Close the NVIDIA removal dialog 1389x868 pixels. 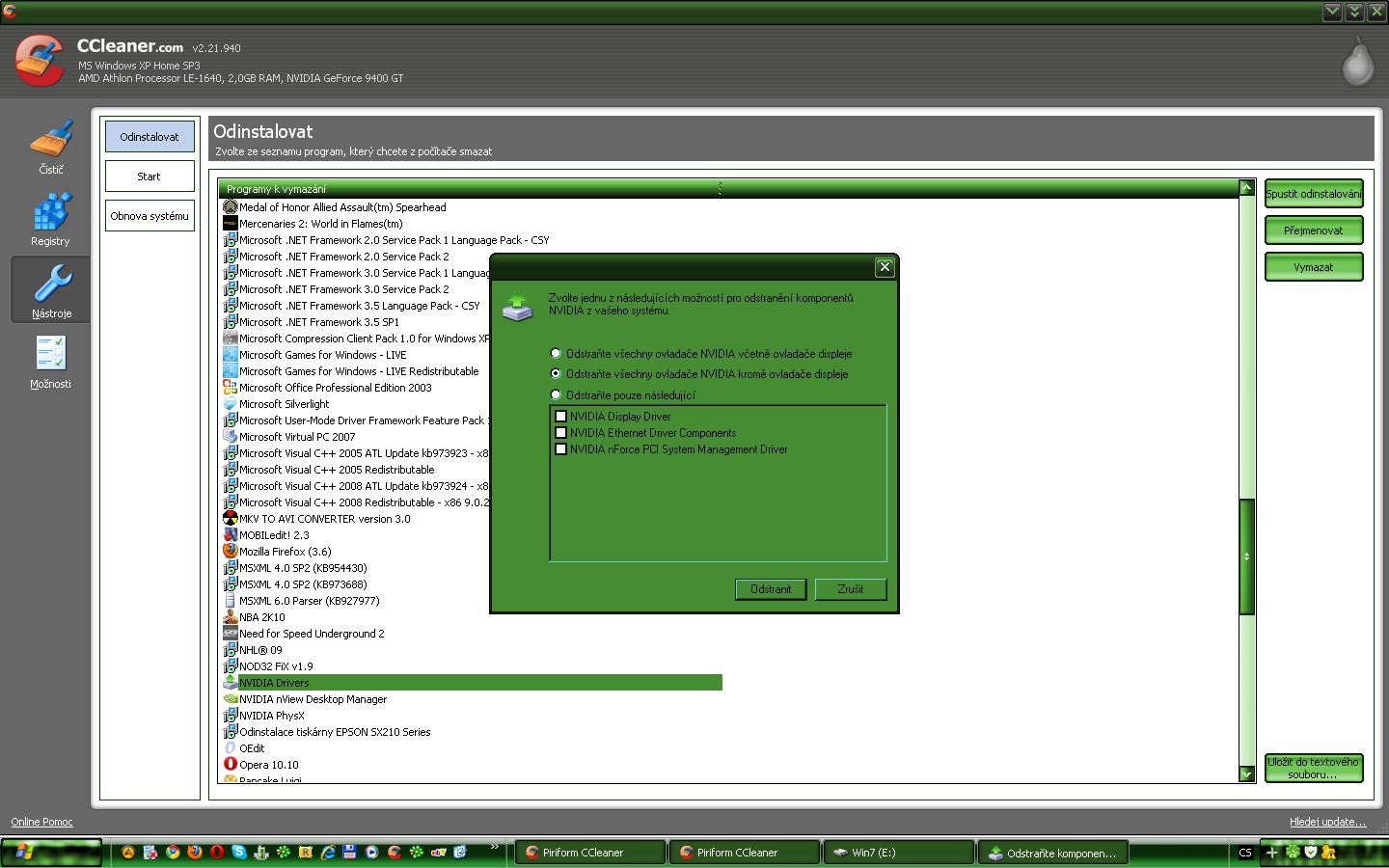click(x=885, y=267)
